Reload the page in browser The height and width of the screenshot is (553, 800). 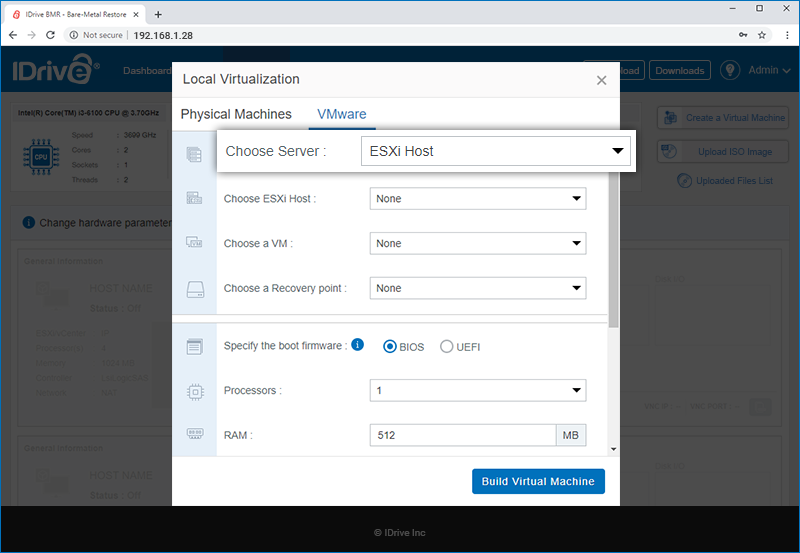(50, 35)
